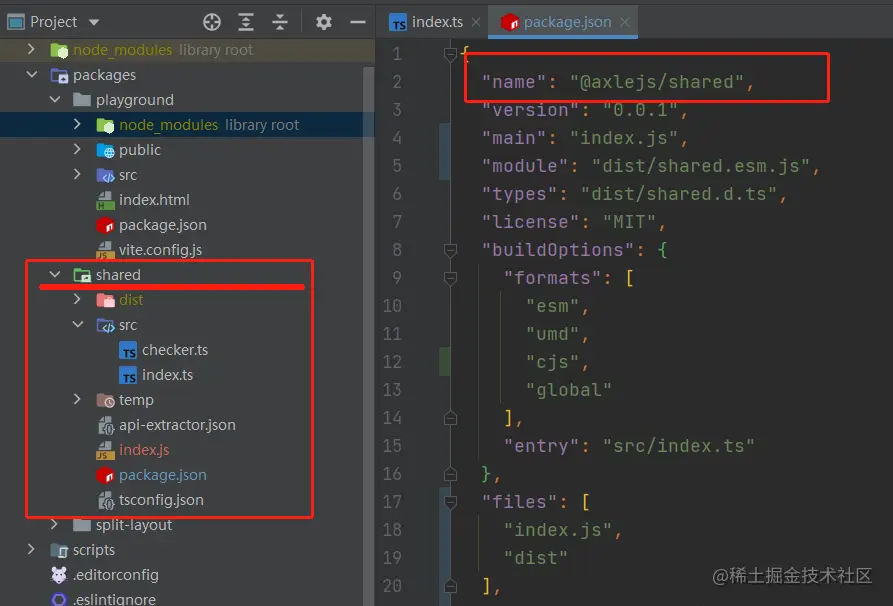Click the "MIT" license value
Image resolution: width=893 pixels, height=606 pixels.
tap(629, 222)
